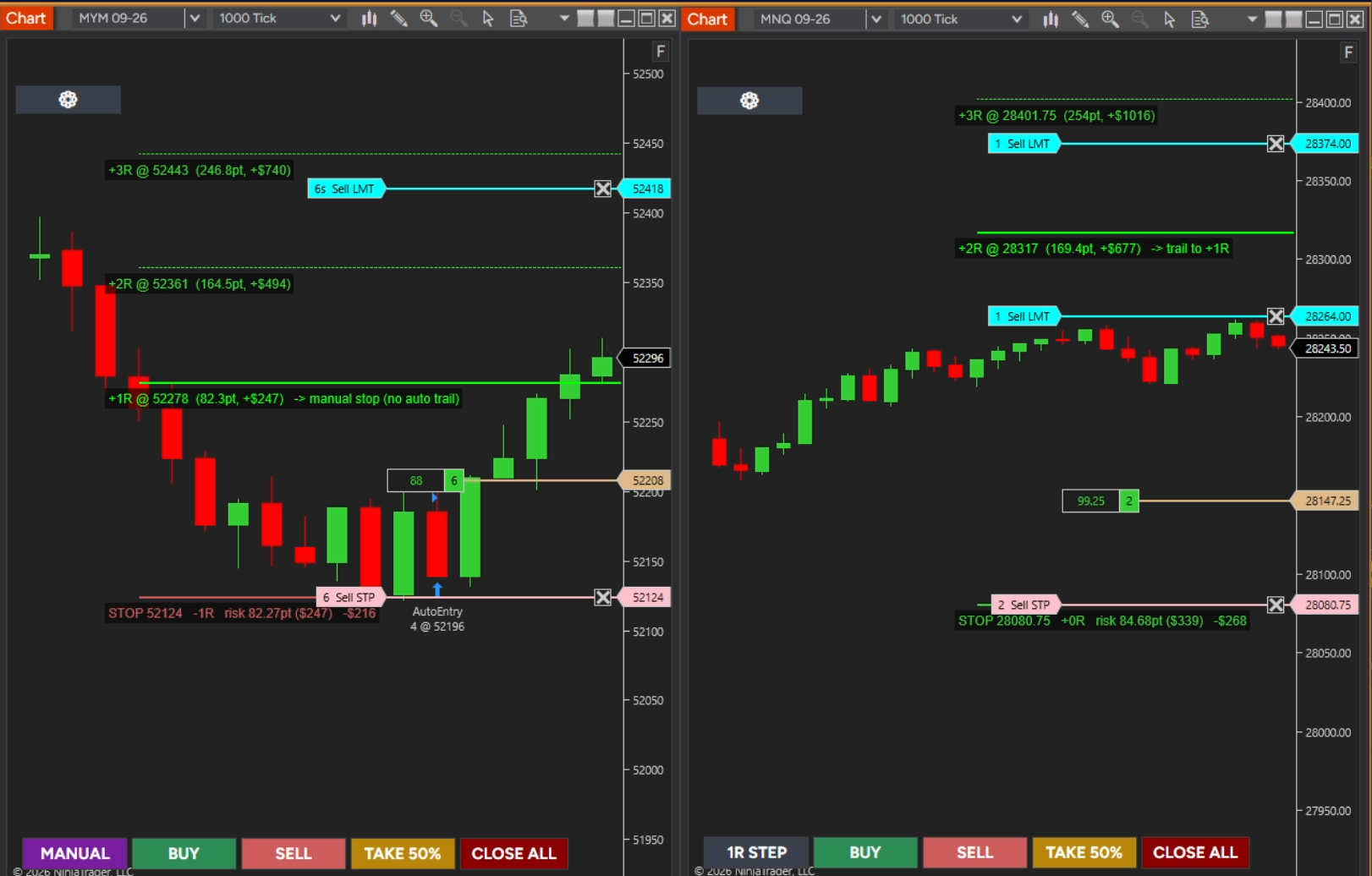The image size is (1372, 876).
Task: Click CLOSE ALL on MNQ chart
Action: click(x=1195, y=852)
